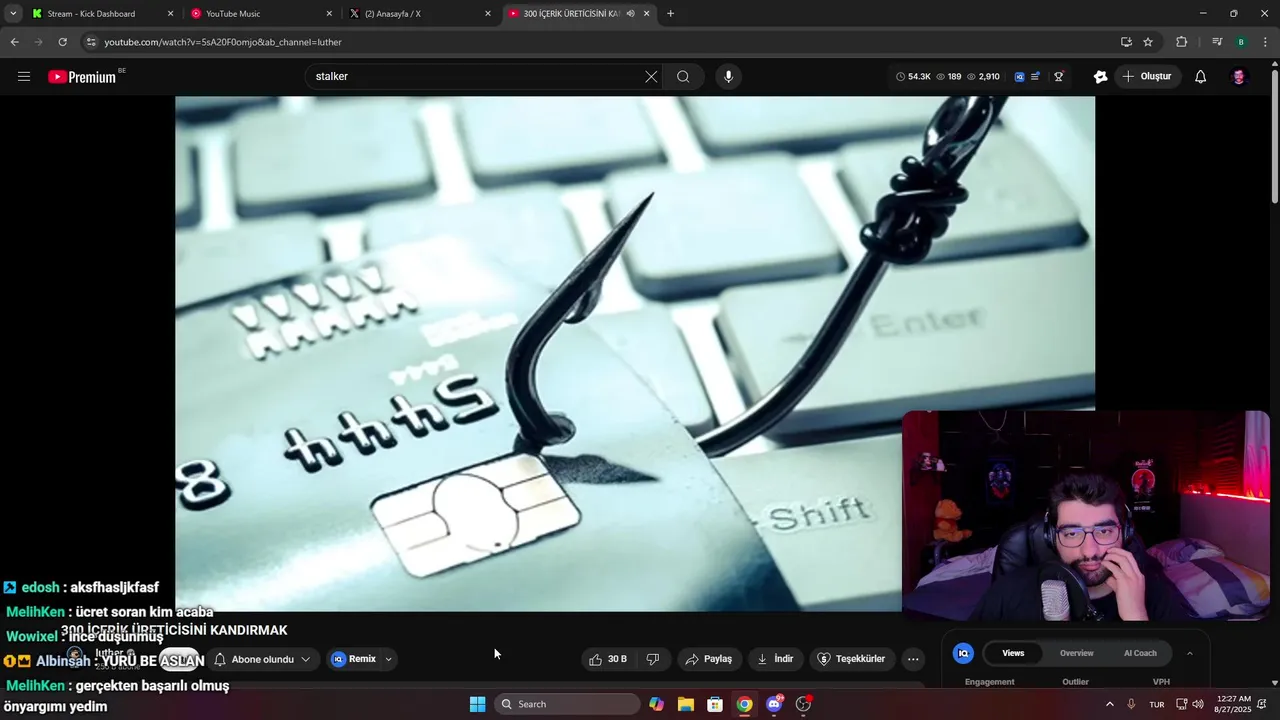Open the Windows Start menu
The height and width of the screenshot is (720, 1280).
coord(478,704)
